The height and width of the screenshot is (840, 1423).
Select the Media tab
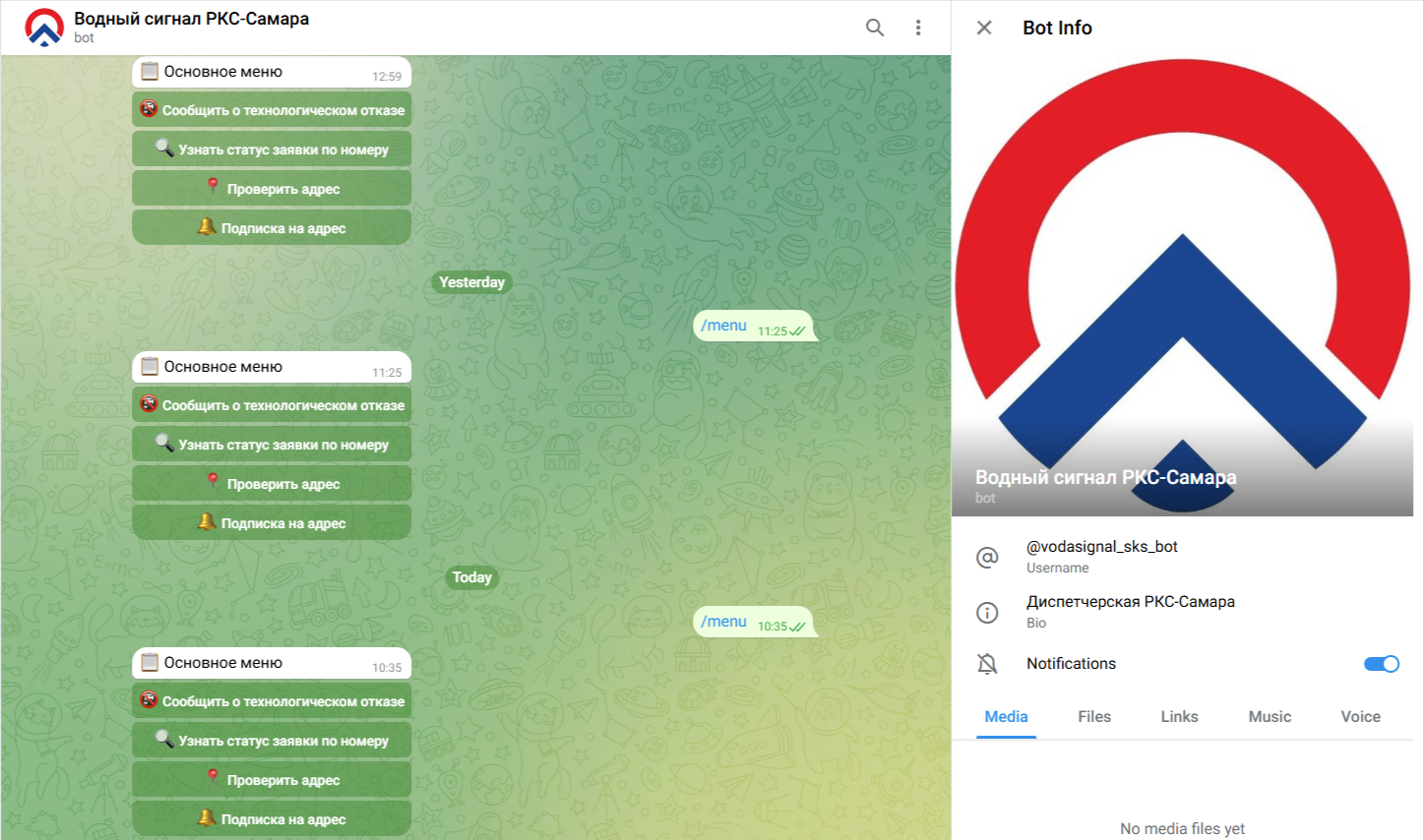tap(1006, 717)
